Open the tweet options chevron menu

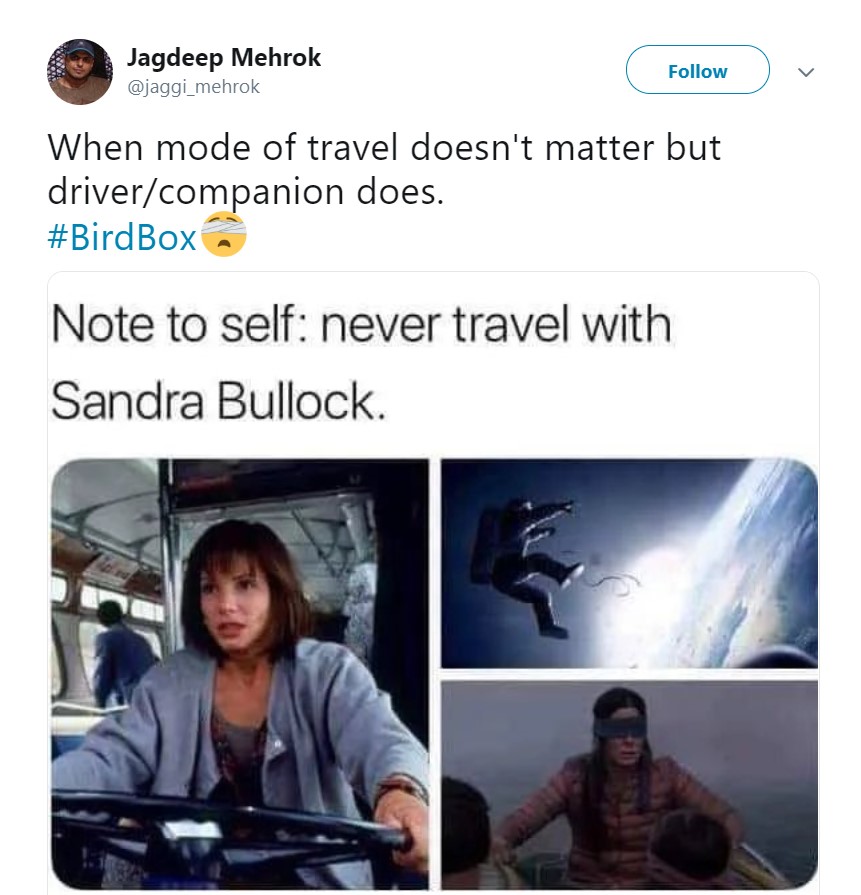806,72
